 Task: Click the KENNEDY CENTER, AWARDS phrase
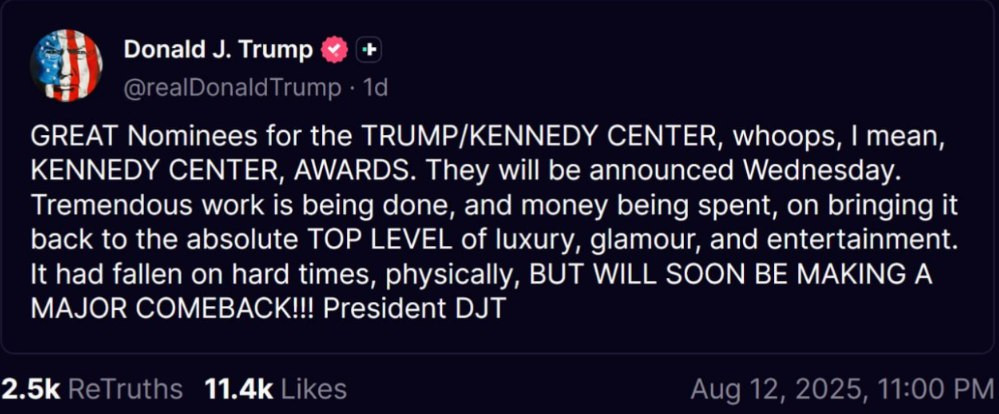177,171
